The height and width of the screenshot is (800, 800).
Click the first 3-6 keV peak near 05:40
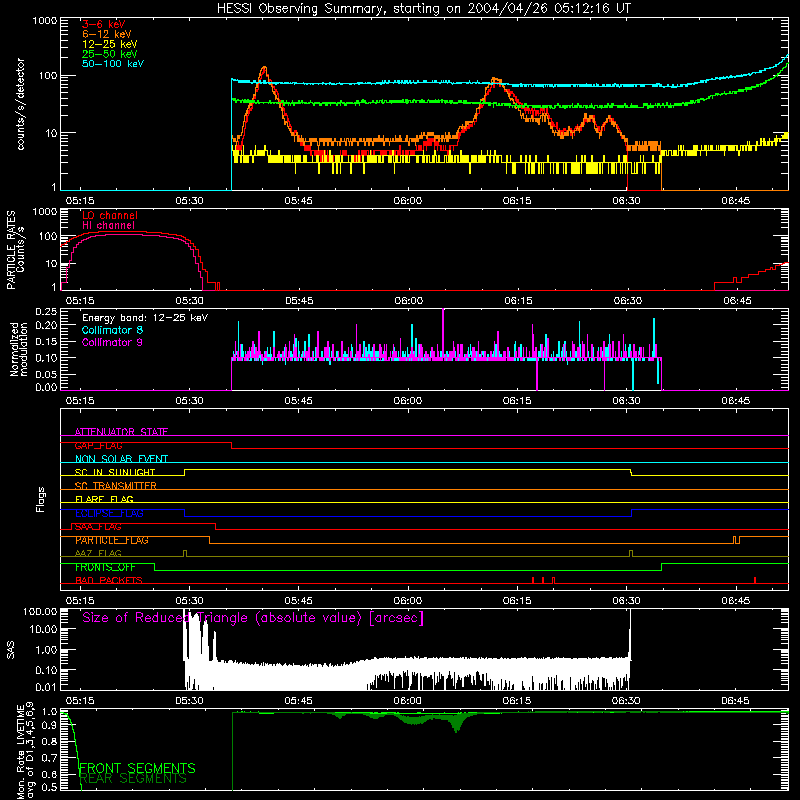[264, 68]
